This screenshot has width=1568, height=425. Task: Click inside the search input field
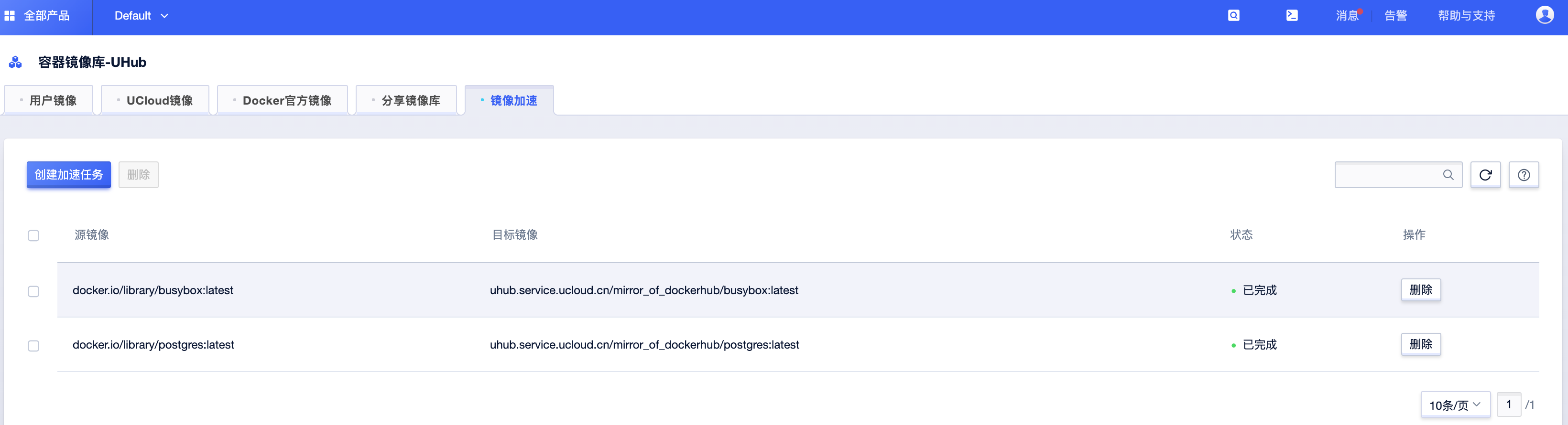[1388, 174]
